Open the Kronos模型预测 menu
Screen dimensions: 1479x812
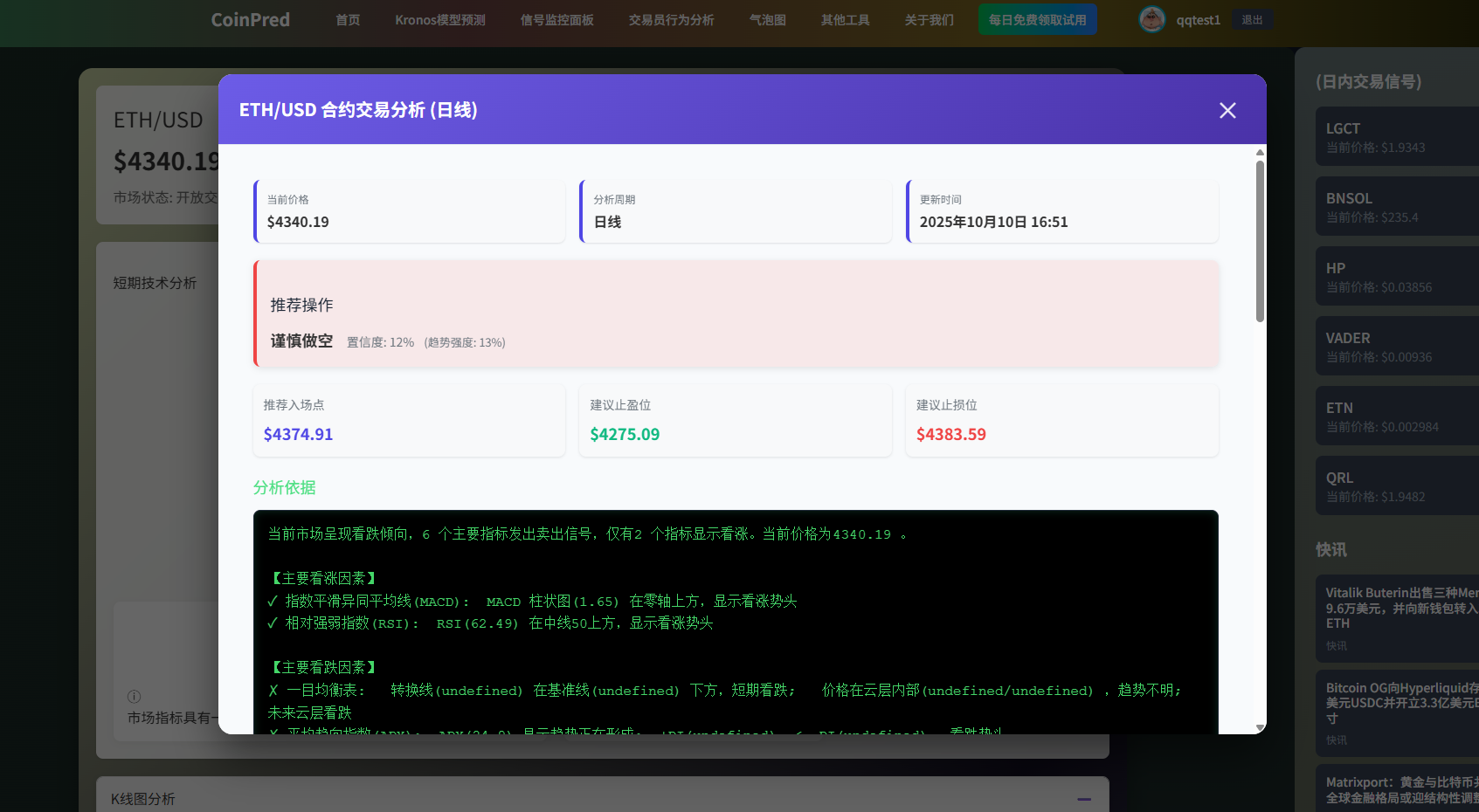click(x=439, y=20)
